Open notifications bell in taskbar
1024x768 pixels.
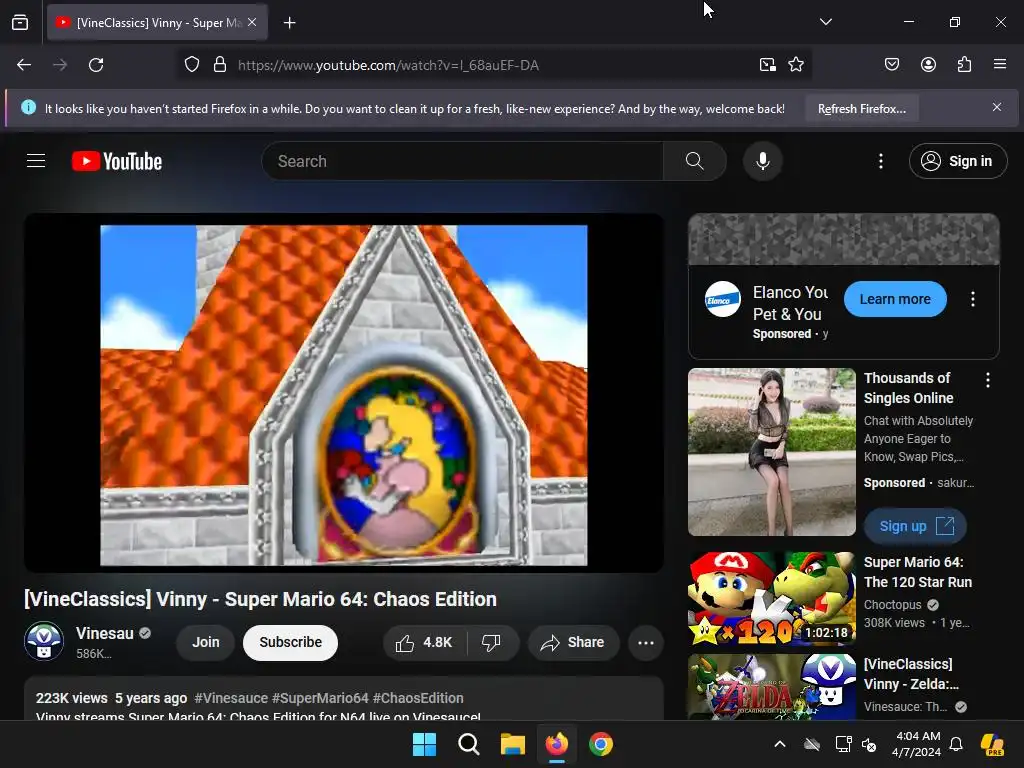click(955, 744)
